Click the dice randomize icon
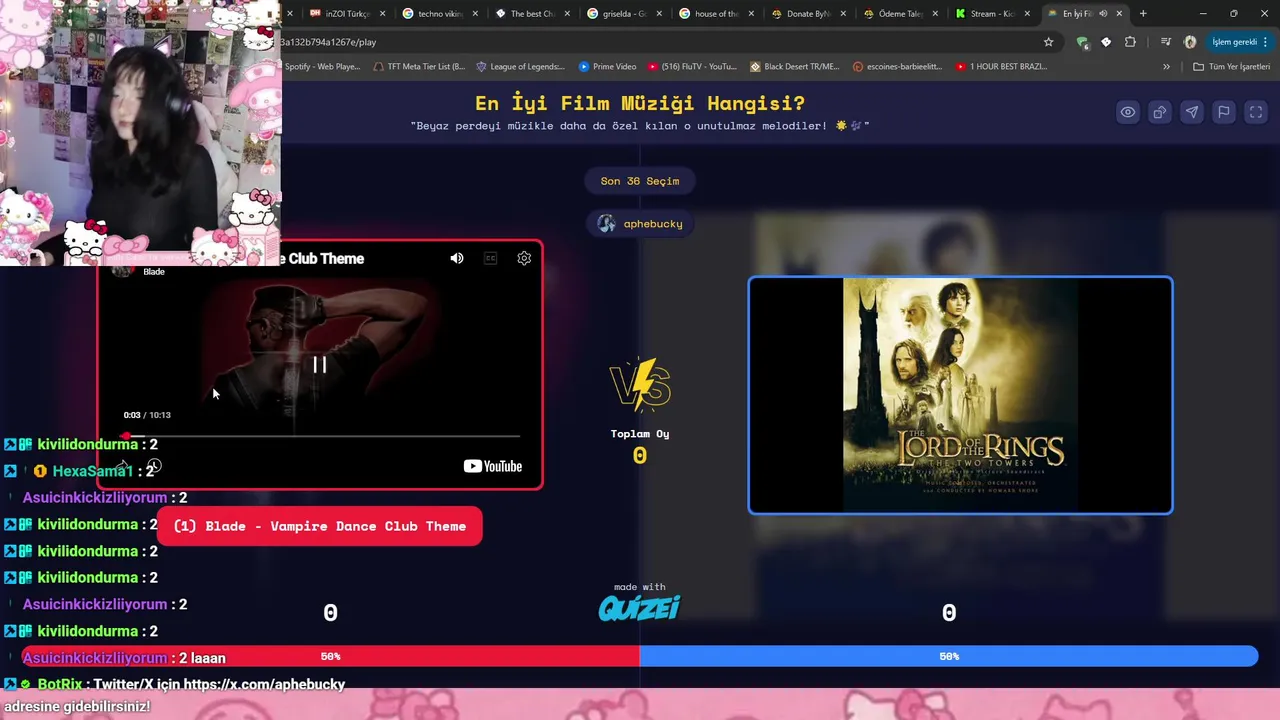The width and height of the screenshot is (1280, 720). 1159,112
